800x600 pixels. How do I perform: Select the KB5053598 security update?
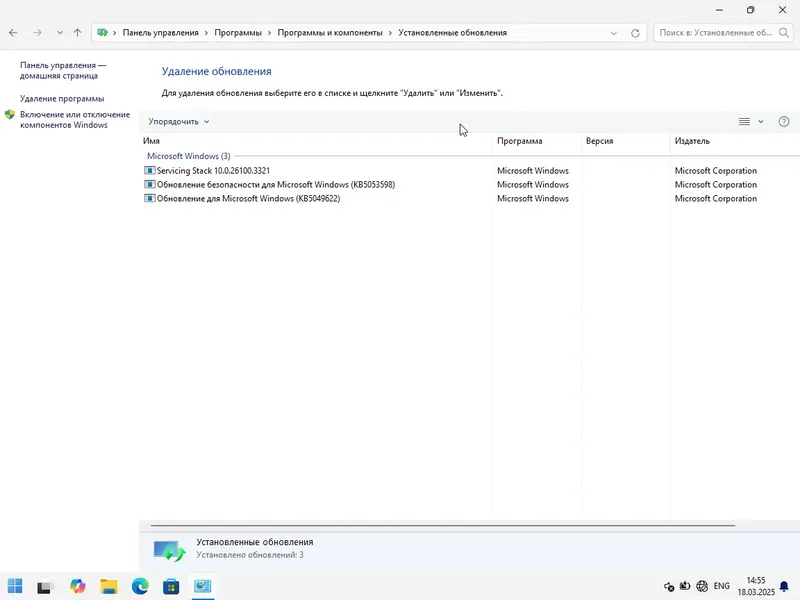click(271, 184)
